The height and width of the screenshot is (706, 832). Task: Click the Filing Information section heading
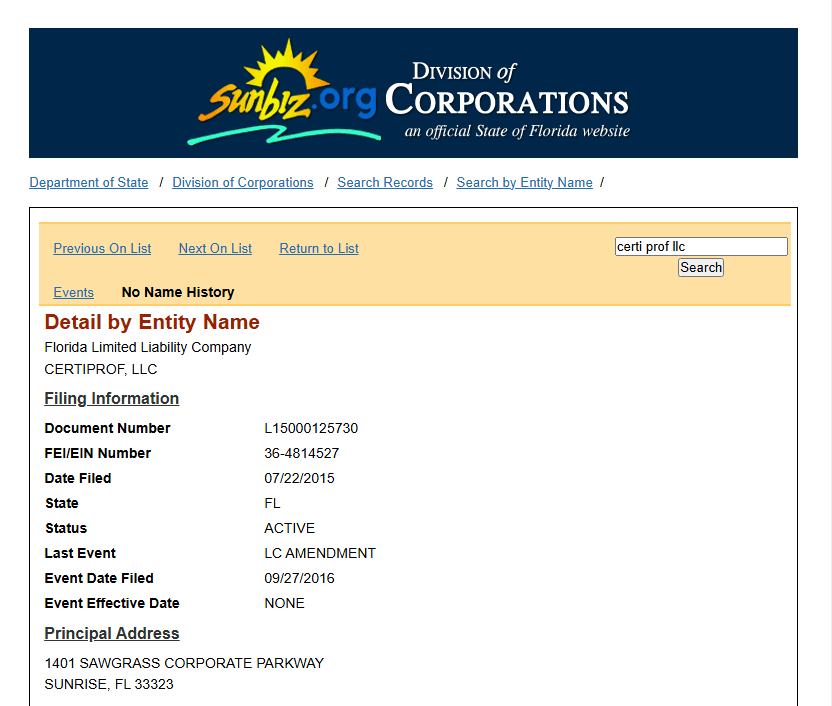[x=112, y=399]
